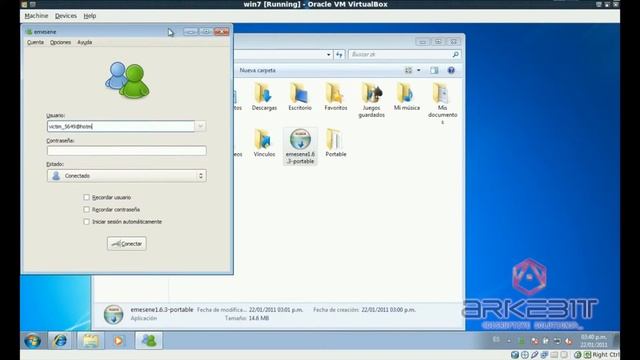Select the Portable folder in Explorer
Screen dimensions: 640x360
(x=336, y=143)
